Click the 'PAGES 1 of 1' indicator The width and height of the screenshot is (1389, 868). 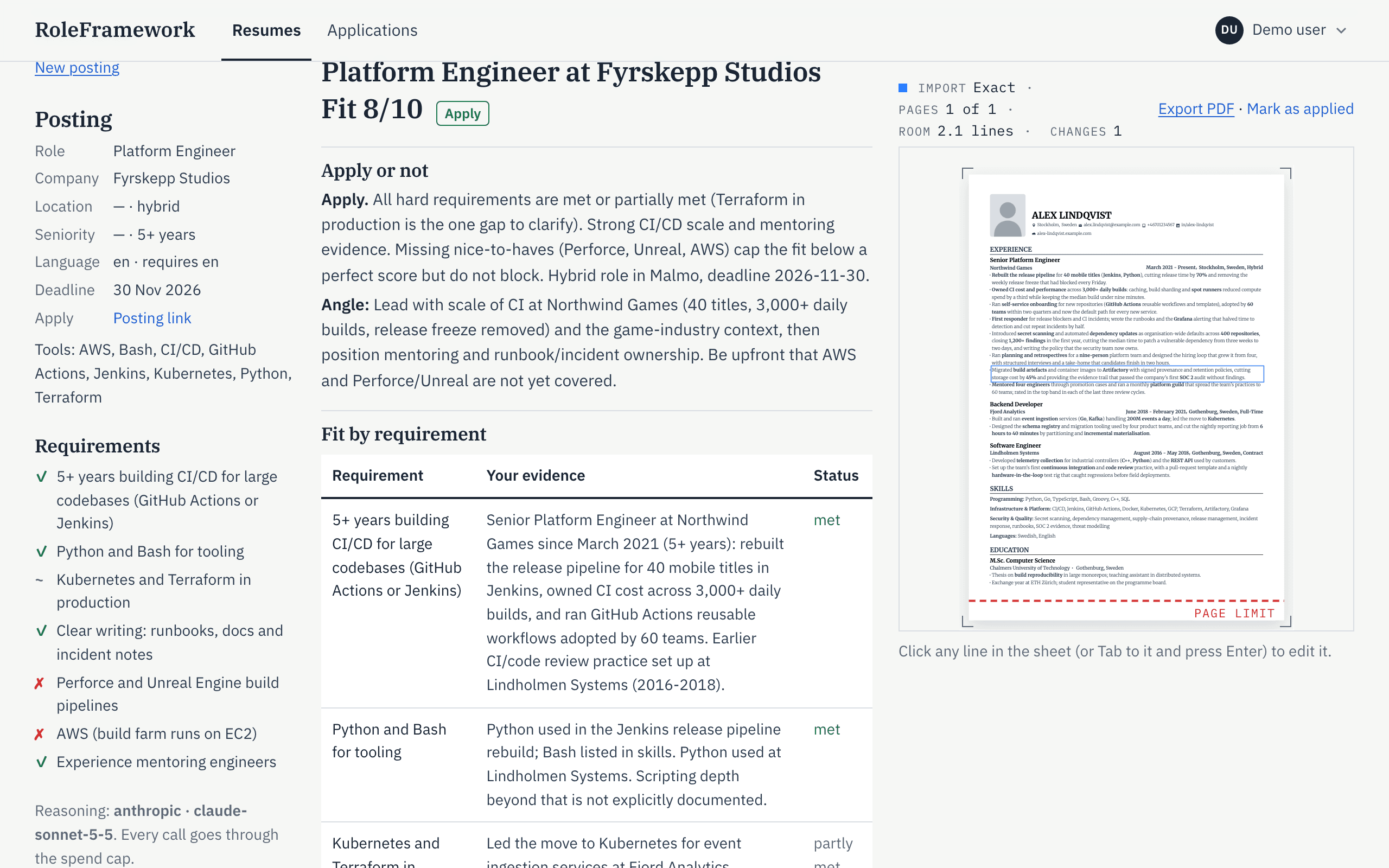947,109
